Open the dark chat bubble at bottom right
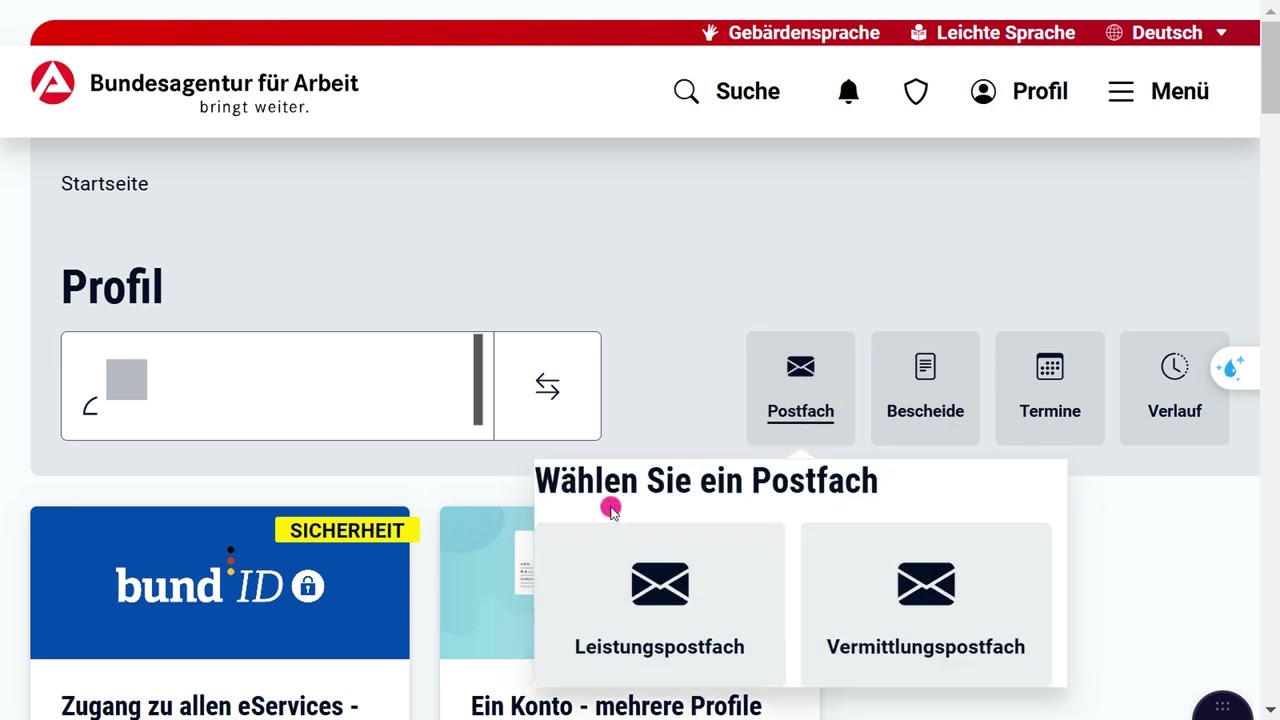Image resolution: width=1280 pixels, height=720 pixels. (1222, 705)
